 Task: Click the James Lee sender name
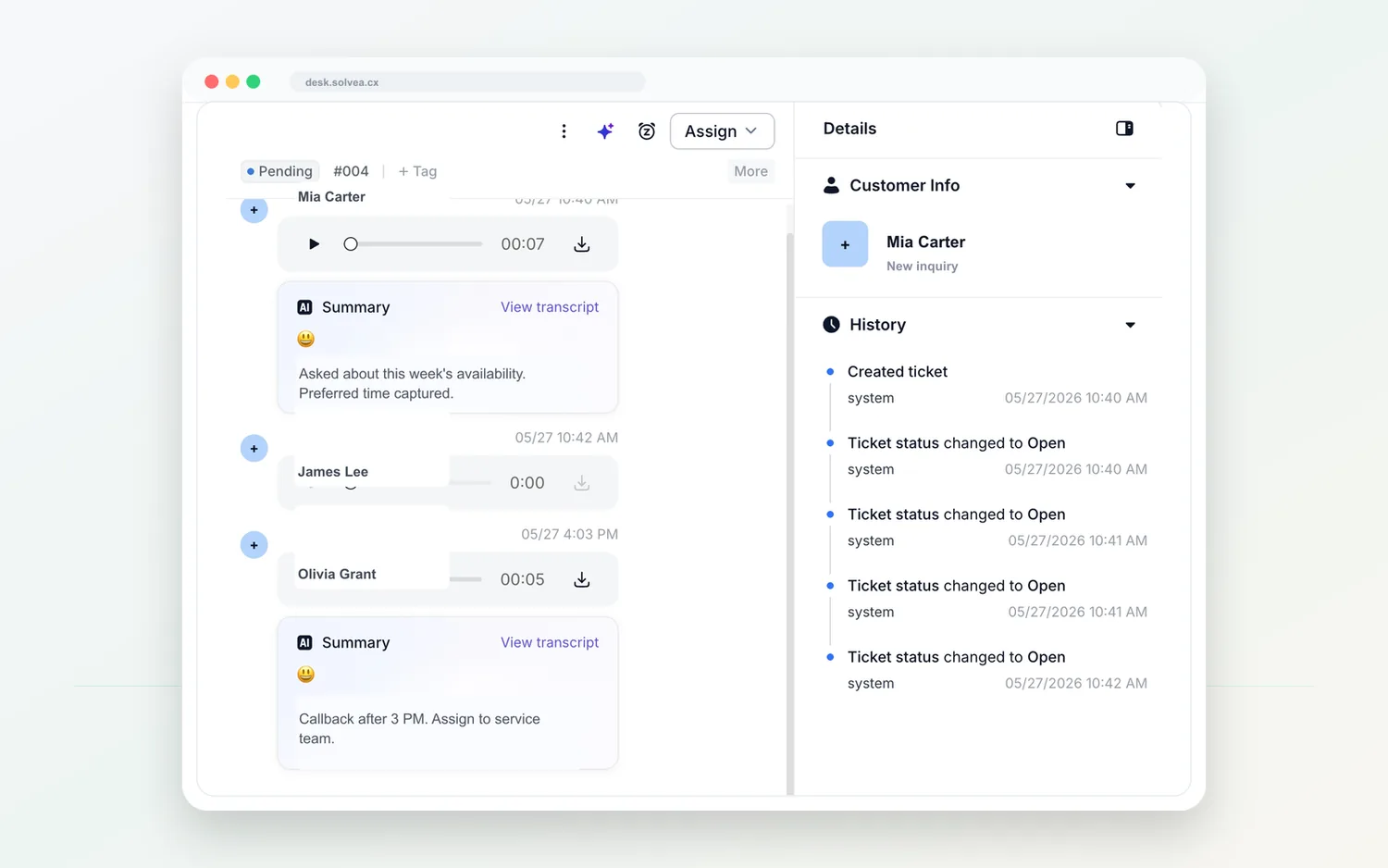pyautogui.click(x=333, y=472)
